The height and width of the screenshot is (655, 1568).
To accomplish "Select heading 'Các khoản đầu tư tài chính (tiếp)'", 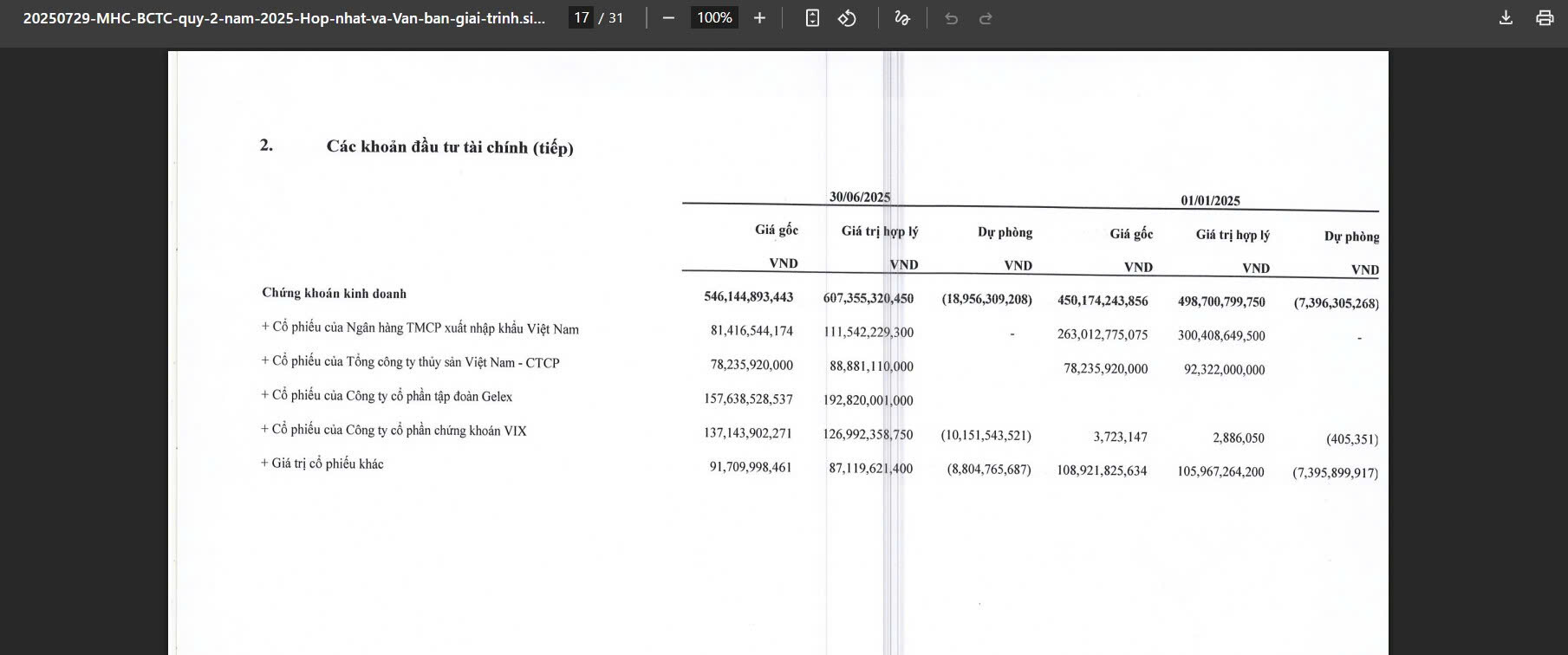I will (x=450, y=147).
